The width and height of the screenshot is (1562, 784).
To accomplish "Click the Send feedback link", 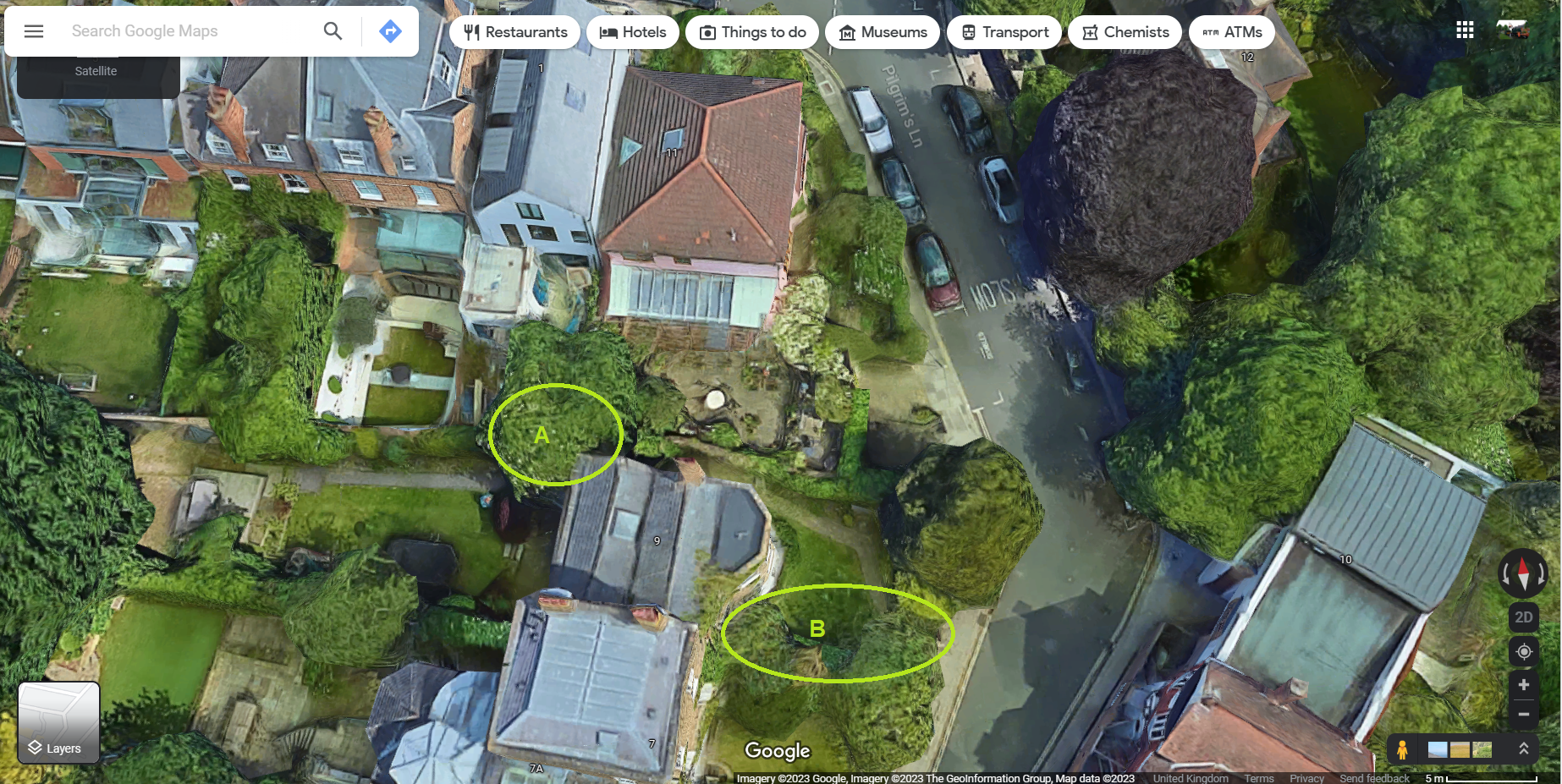I will (1374, 778).
